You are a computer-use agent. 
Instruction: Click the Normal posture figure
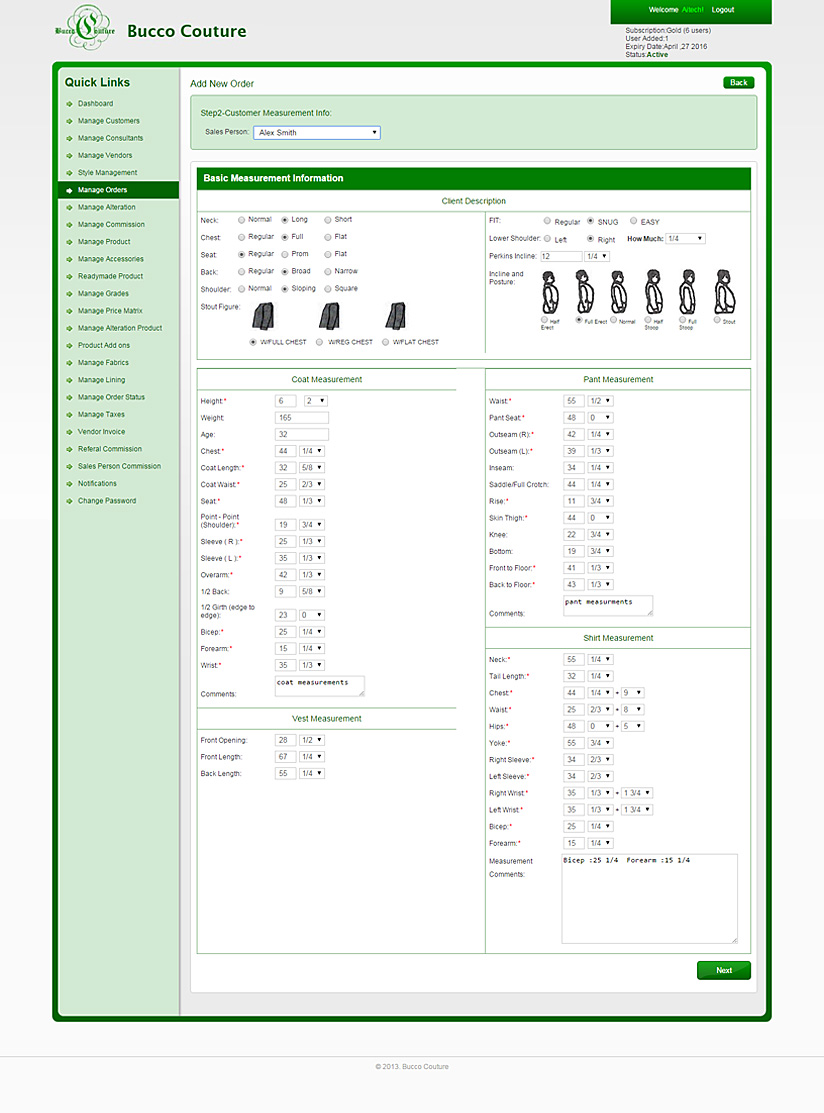pyautogui.click(x=619, y=292)
